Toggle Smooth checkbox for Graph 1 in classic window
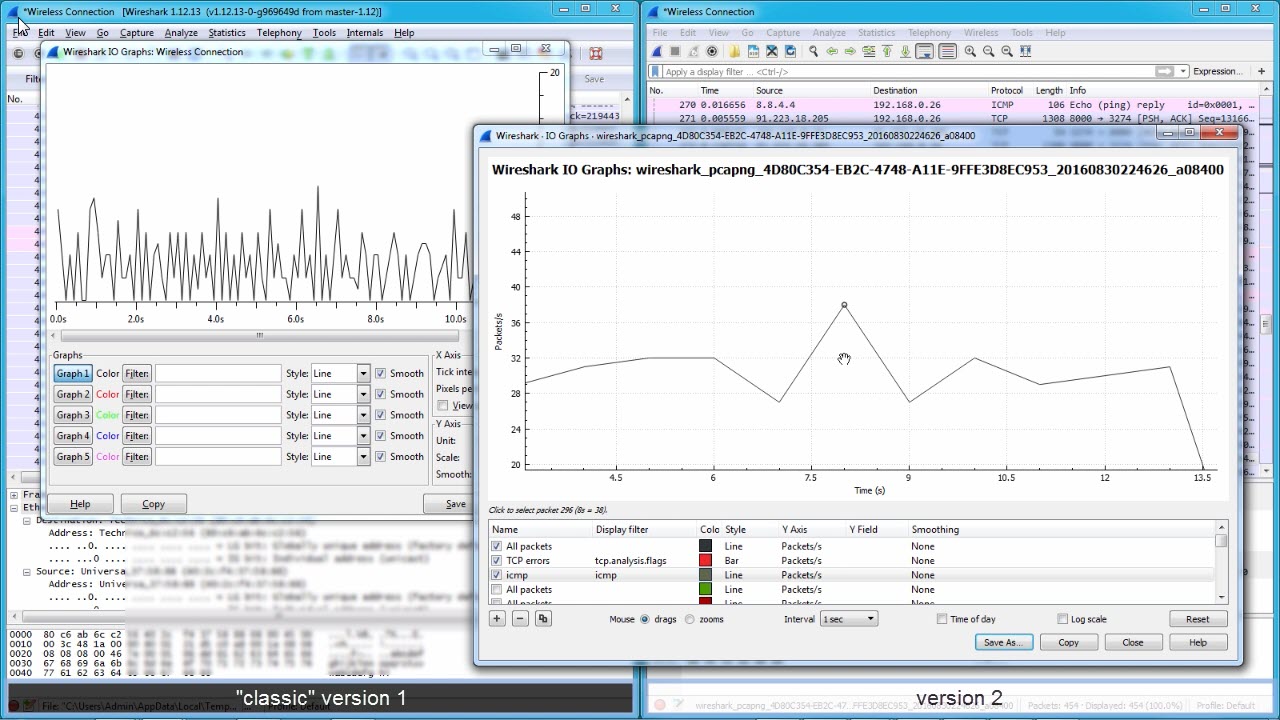 coord(380,373)
